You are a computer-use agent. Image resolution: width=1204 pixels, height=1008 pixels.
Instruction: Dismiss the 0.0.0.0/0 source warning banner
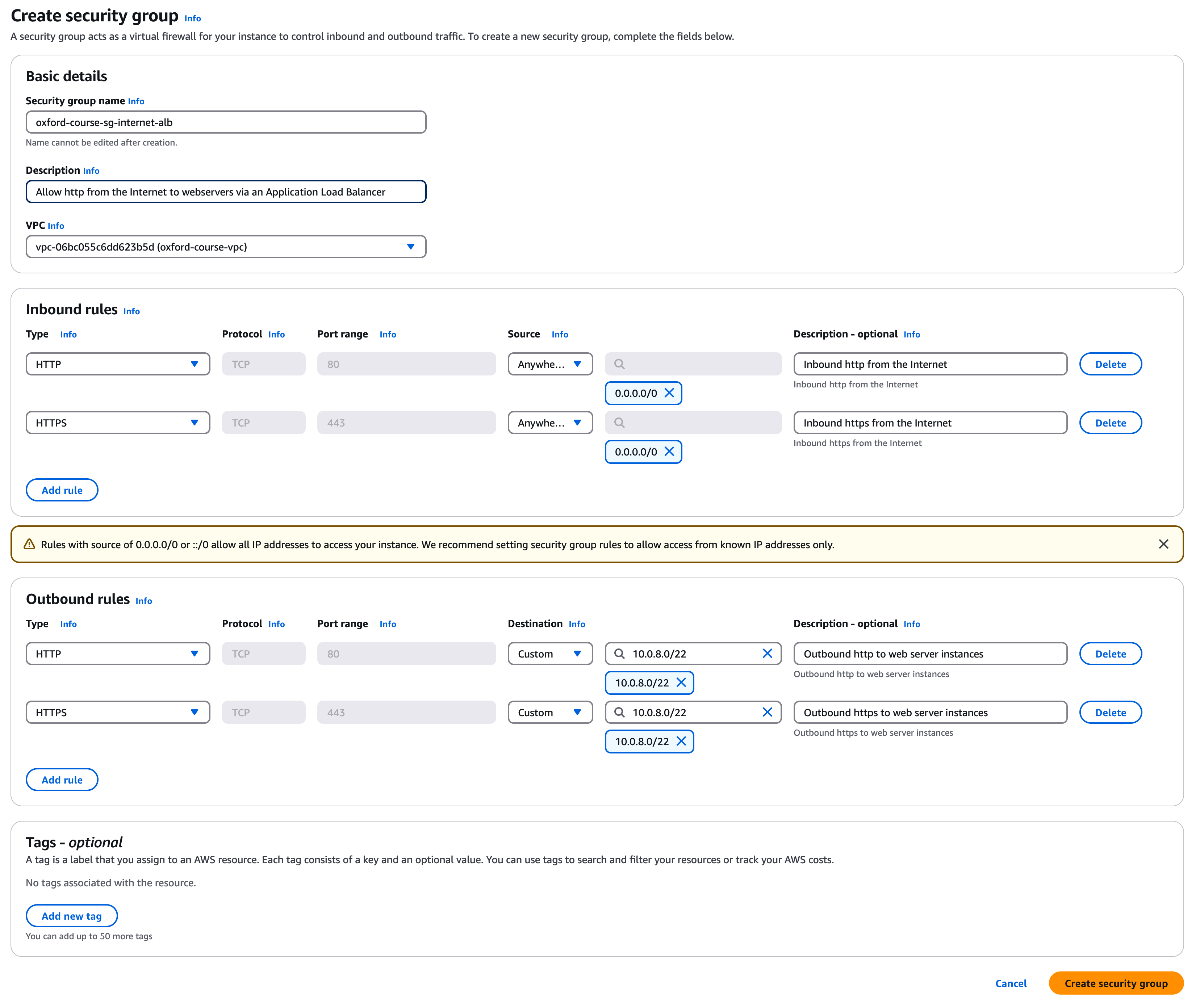pos(1163,545)
